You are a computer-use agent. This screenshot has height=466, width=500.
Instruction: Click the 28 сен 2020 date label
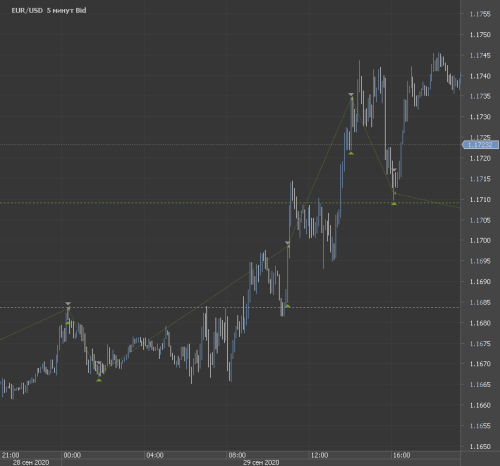point(31,462)
